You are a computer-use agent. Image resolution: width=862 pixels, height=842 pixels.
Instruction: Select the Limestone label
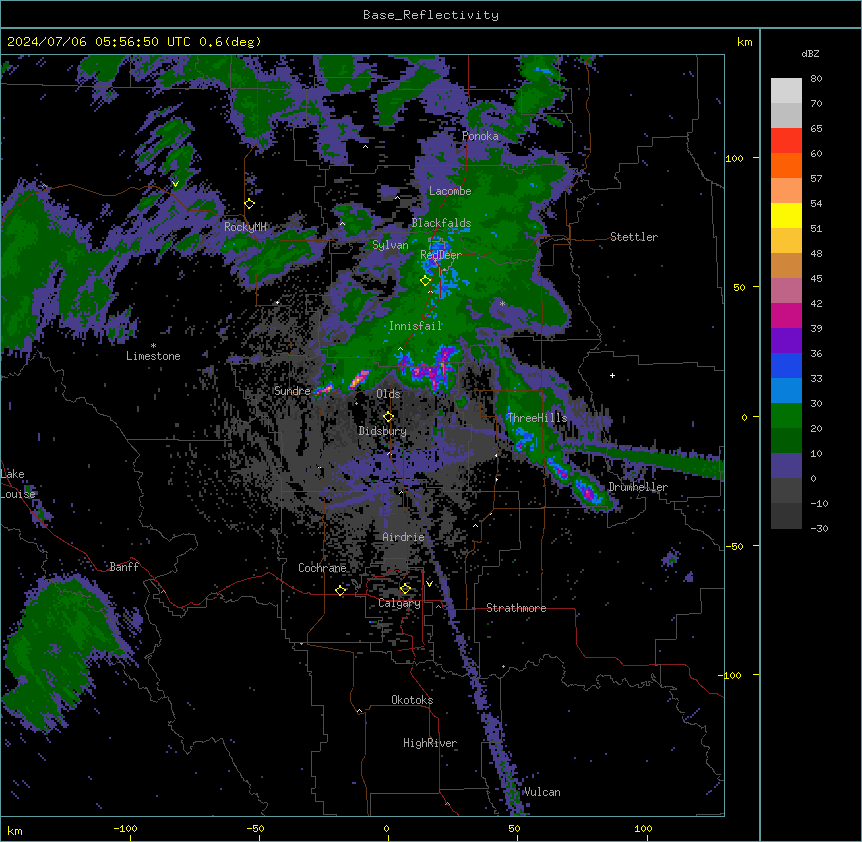click(x=153, y=356)
